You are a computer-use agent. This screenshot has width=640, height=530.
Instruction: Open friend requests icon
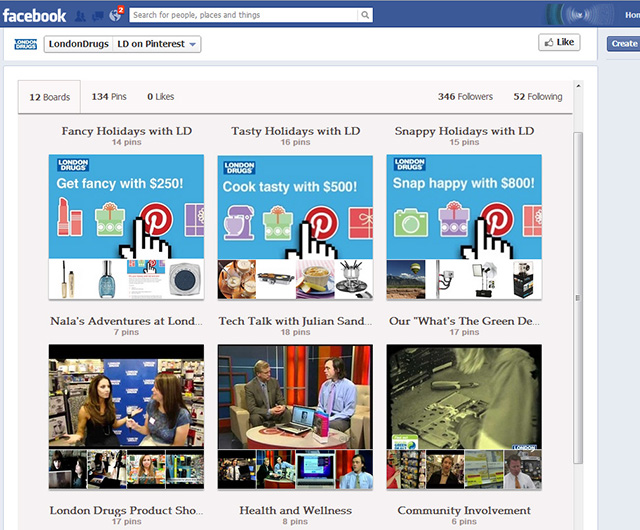pyautogui.click(x=80, y=16)
